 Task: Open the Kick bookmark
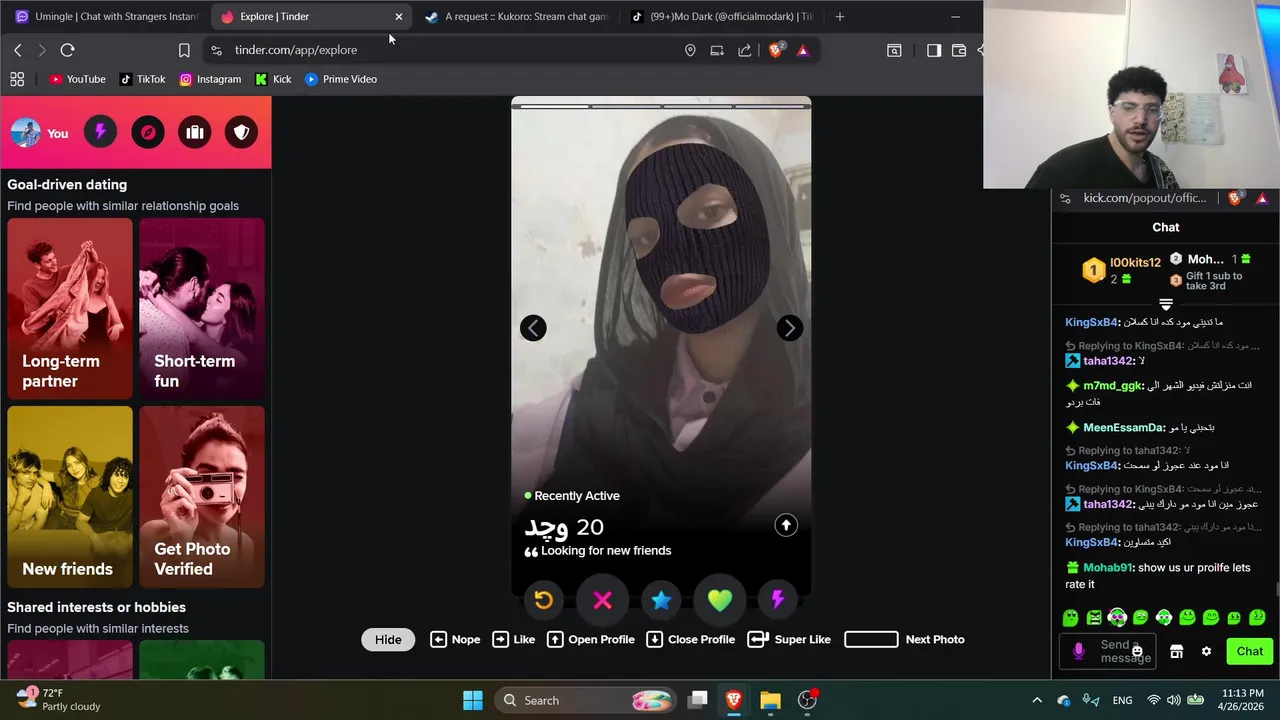click(273, 79)
